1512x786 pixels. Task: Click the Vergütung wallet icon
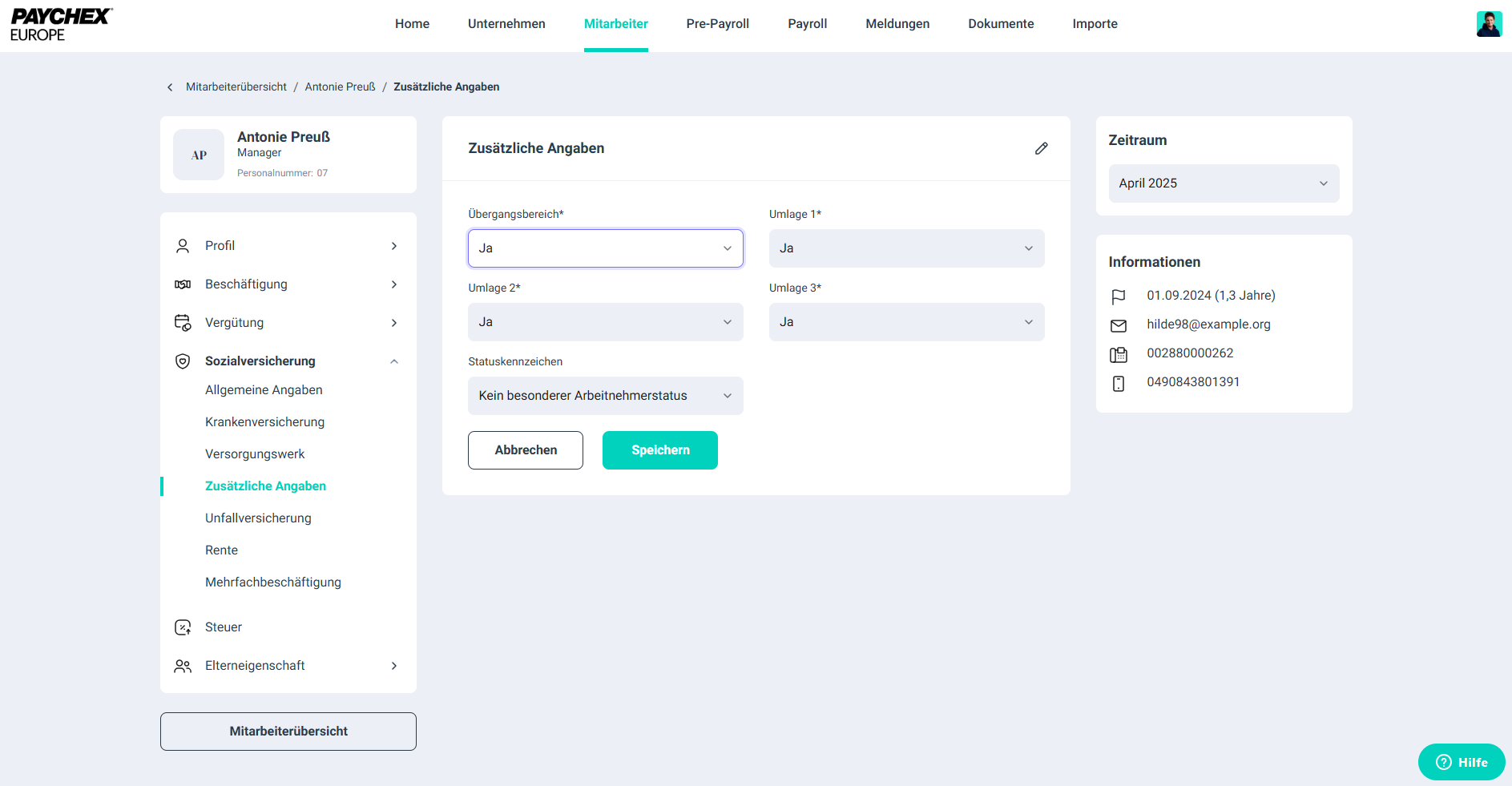point(183,323)
